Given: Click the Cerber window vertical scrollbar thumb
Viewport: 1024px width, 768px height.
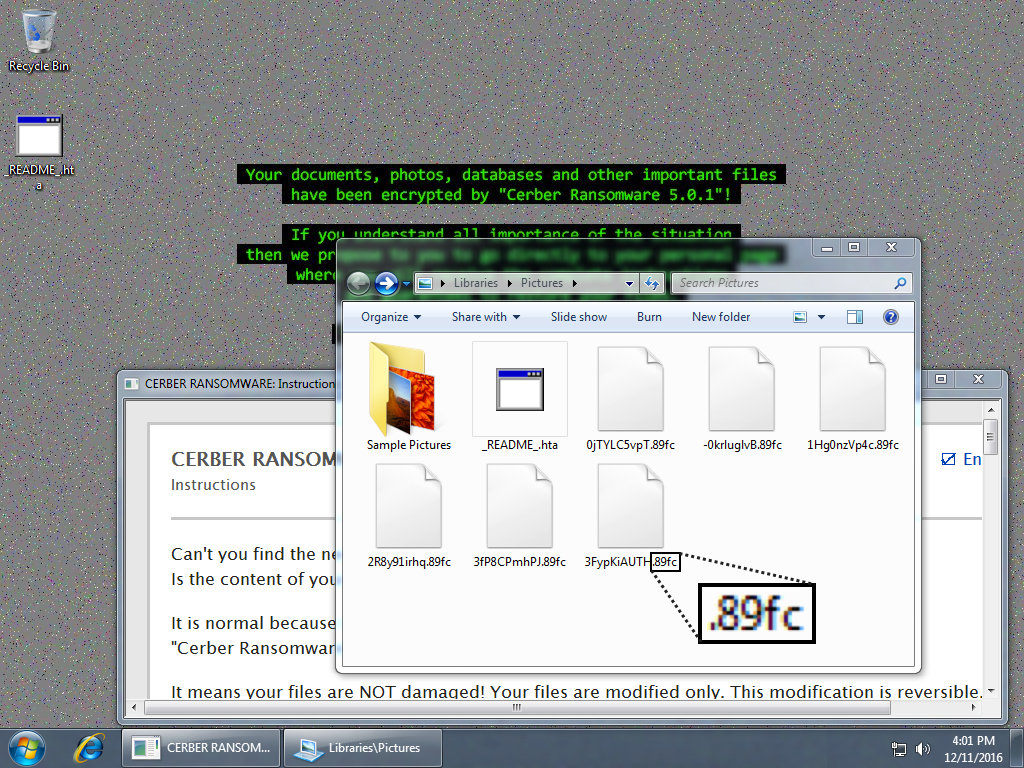Looking at the screenshot, I should (x=991, y=437).
